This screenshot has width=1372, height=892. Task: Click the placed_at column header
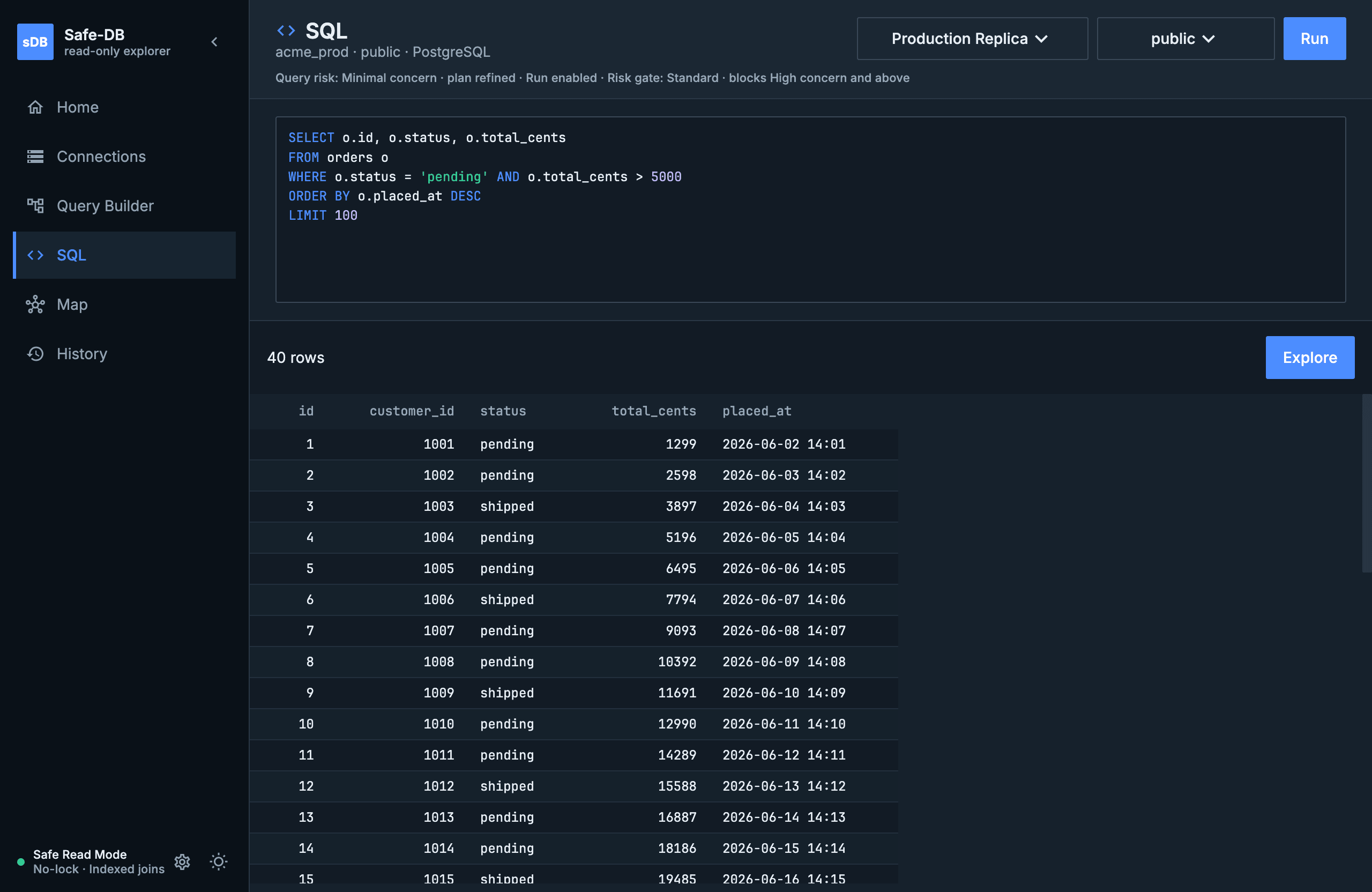coord(757,411)
